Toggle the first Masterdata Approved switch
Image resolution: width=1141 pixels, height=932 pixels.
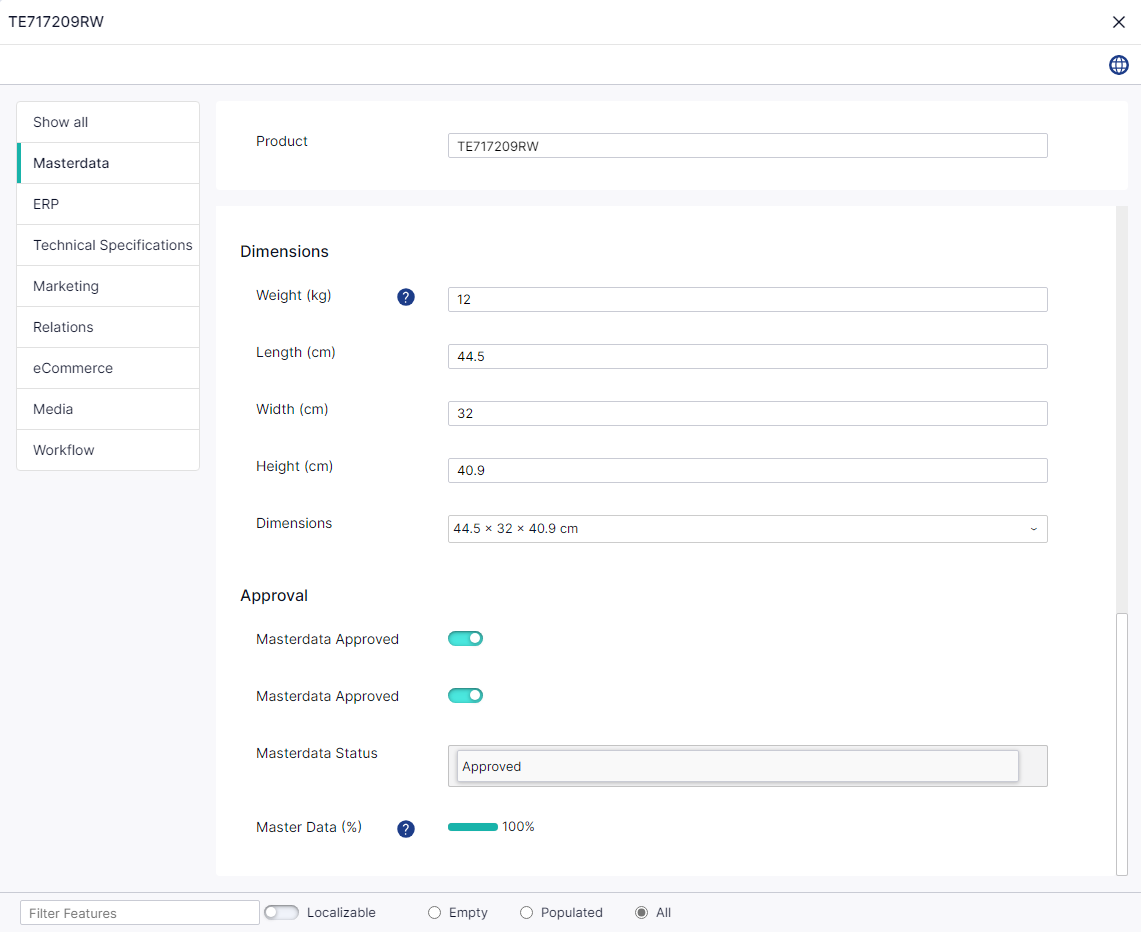pos(465,638)
